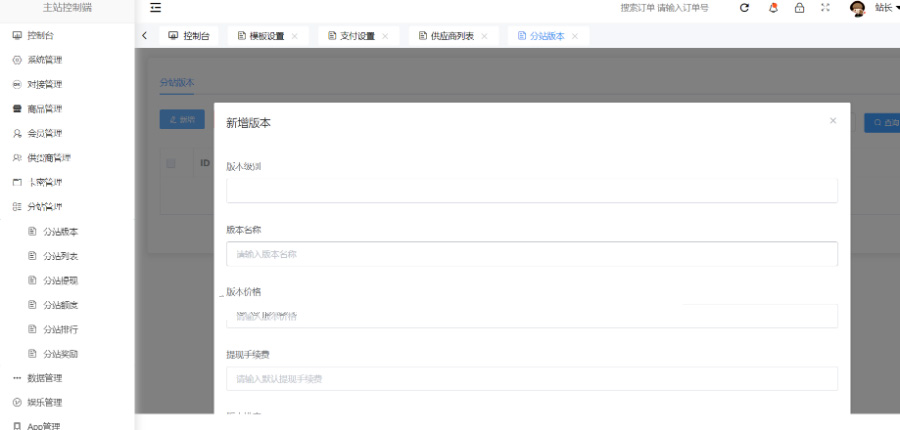Close the 模板设置 tab
900x430 pixels.
pos(295,36)
